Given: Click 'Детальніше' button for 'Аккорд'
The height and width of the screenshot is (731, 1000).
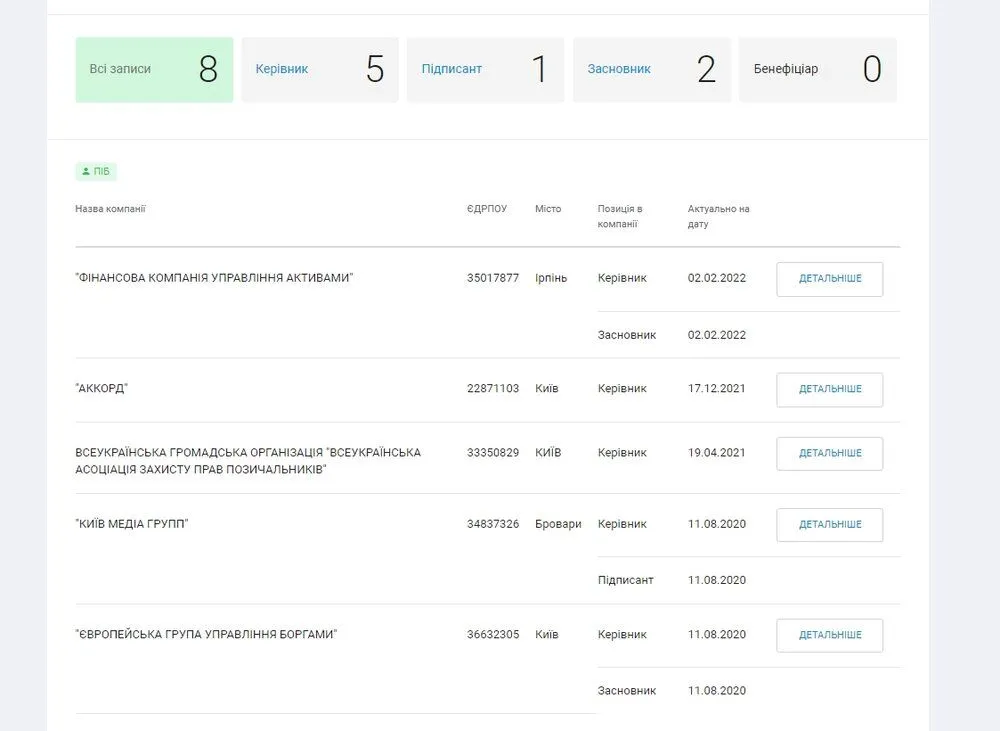Looking at the screenshot, I should (829, 389).
